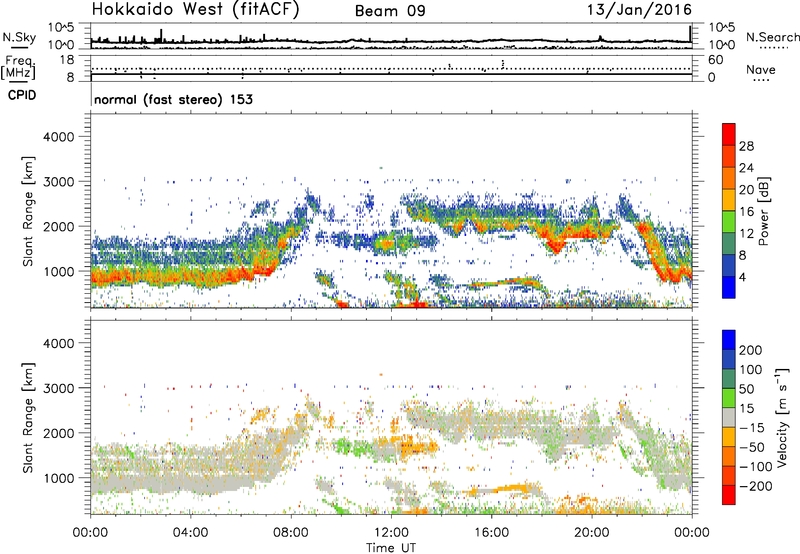Click the "16:00" time tick label
The width and height of the screenshot is (800, 554).
point(491,533)
